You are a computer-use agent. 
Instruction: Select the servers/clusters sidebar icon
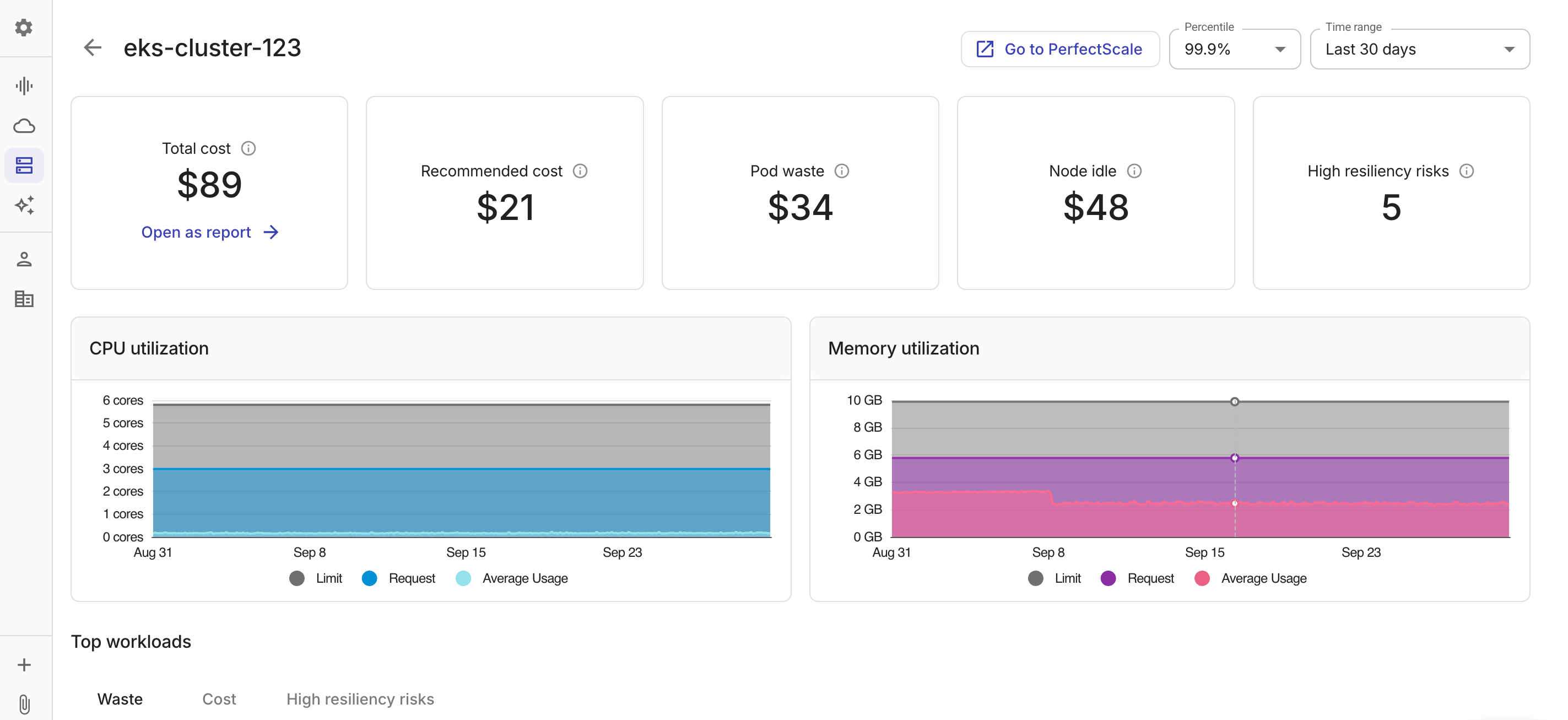point(24,165)
